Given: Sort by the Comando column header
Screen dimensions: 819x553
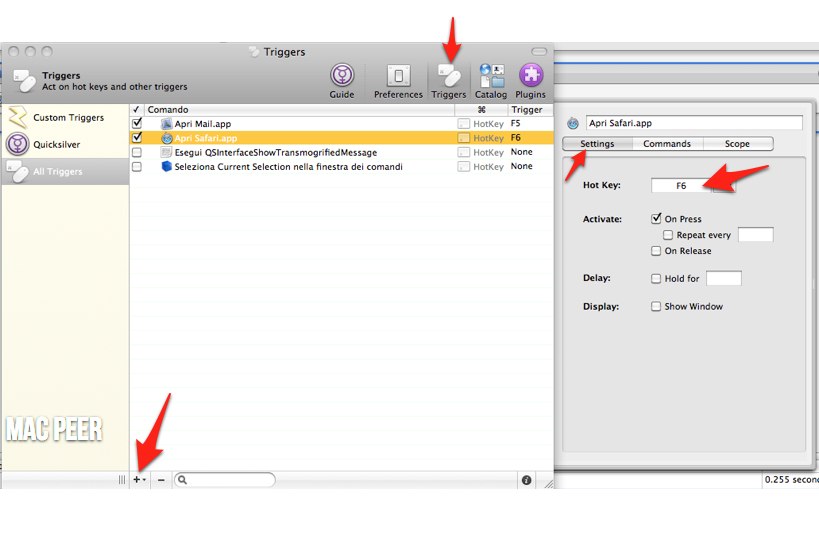Looking at the screenshot, I should tap(299, 110).
